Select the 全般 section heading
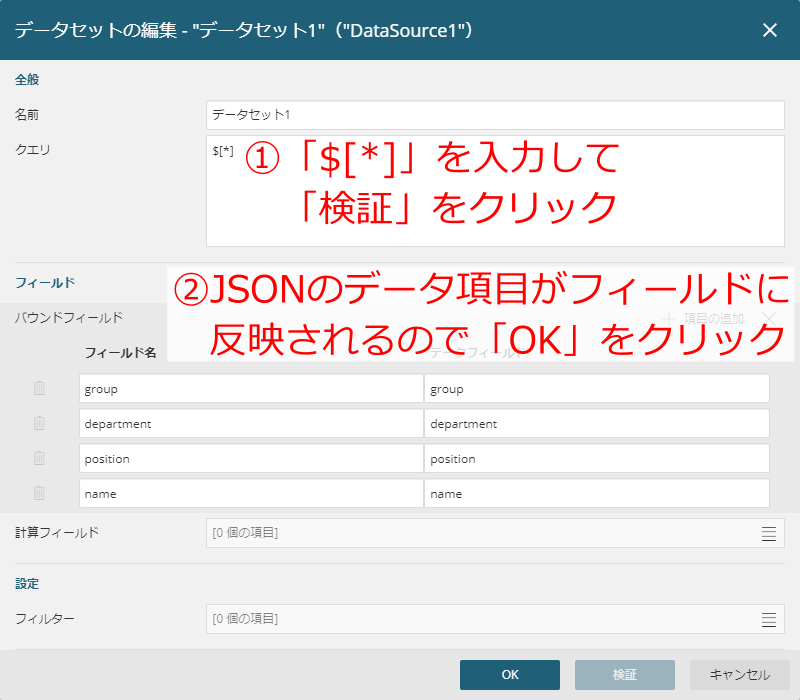 point(27,80)
